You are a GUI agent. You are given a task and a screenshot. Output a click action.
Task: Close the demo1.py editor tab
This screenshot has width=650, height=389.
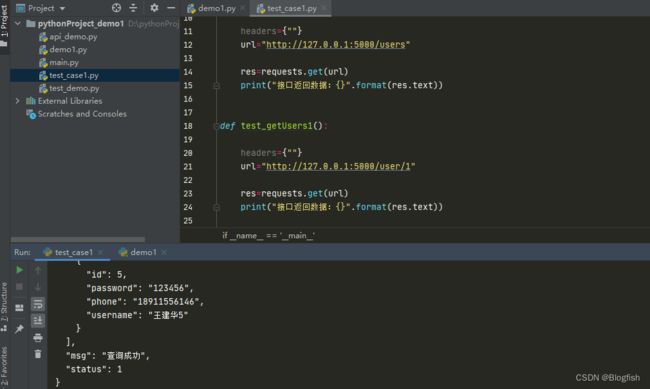[243, 8]
